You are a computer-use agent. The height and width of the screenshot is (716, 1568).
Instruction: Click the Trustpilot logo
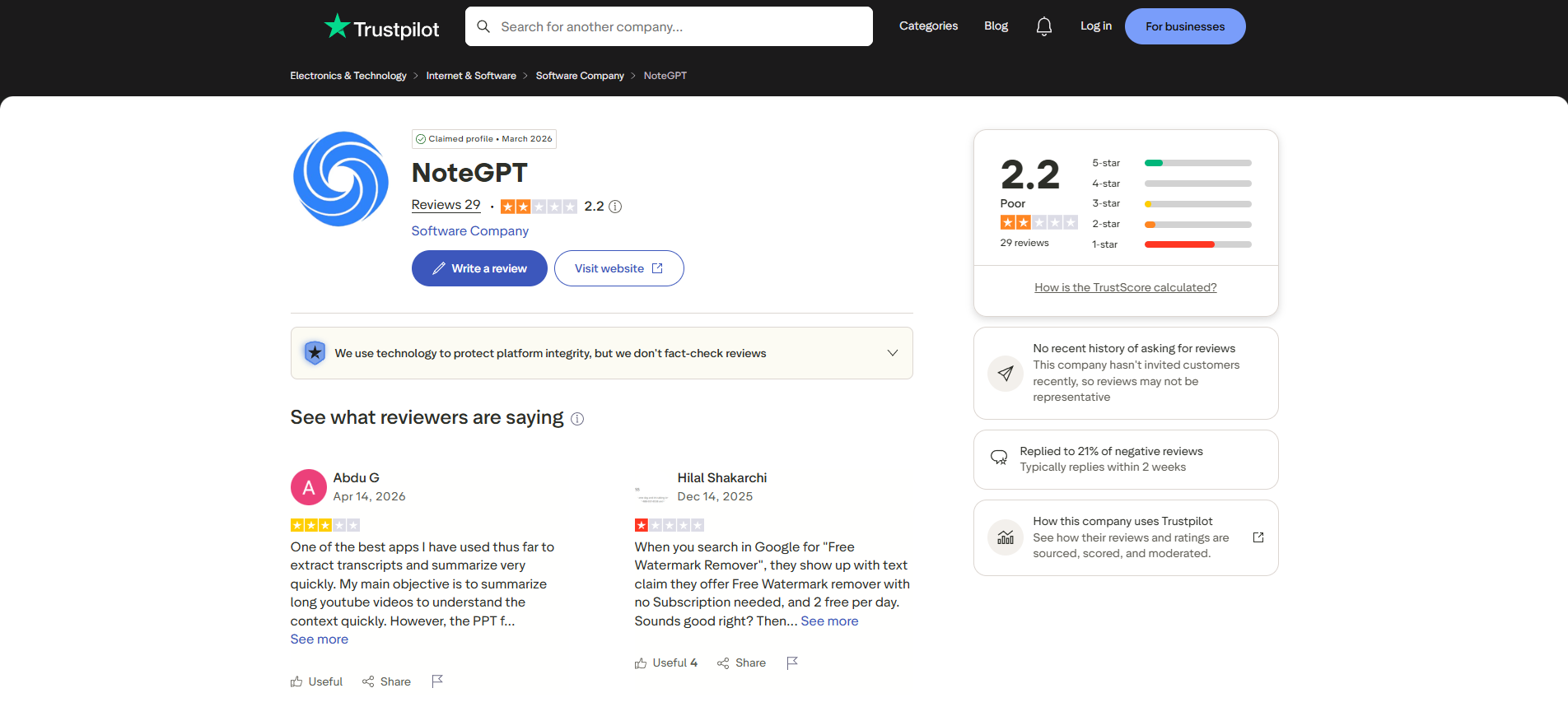[x=381, y=27]
